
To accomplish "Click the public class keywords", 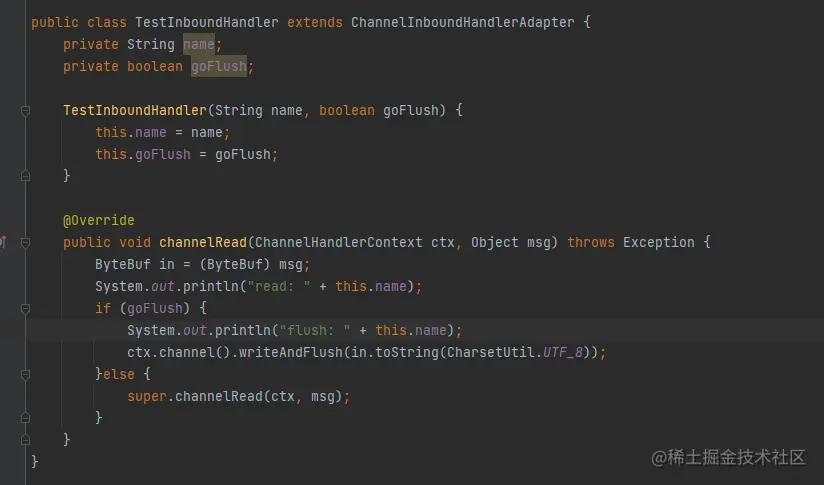I will tap(79, 23).
